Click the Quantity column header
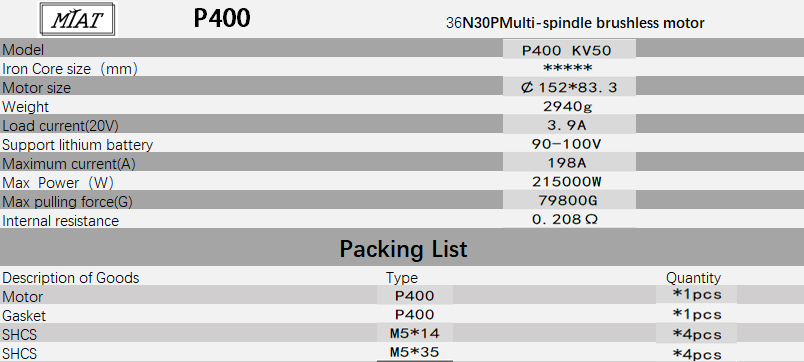Viewport: 804px width, 362px height. [693, 278]
